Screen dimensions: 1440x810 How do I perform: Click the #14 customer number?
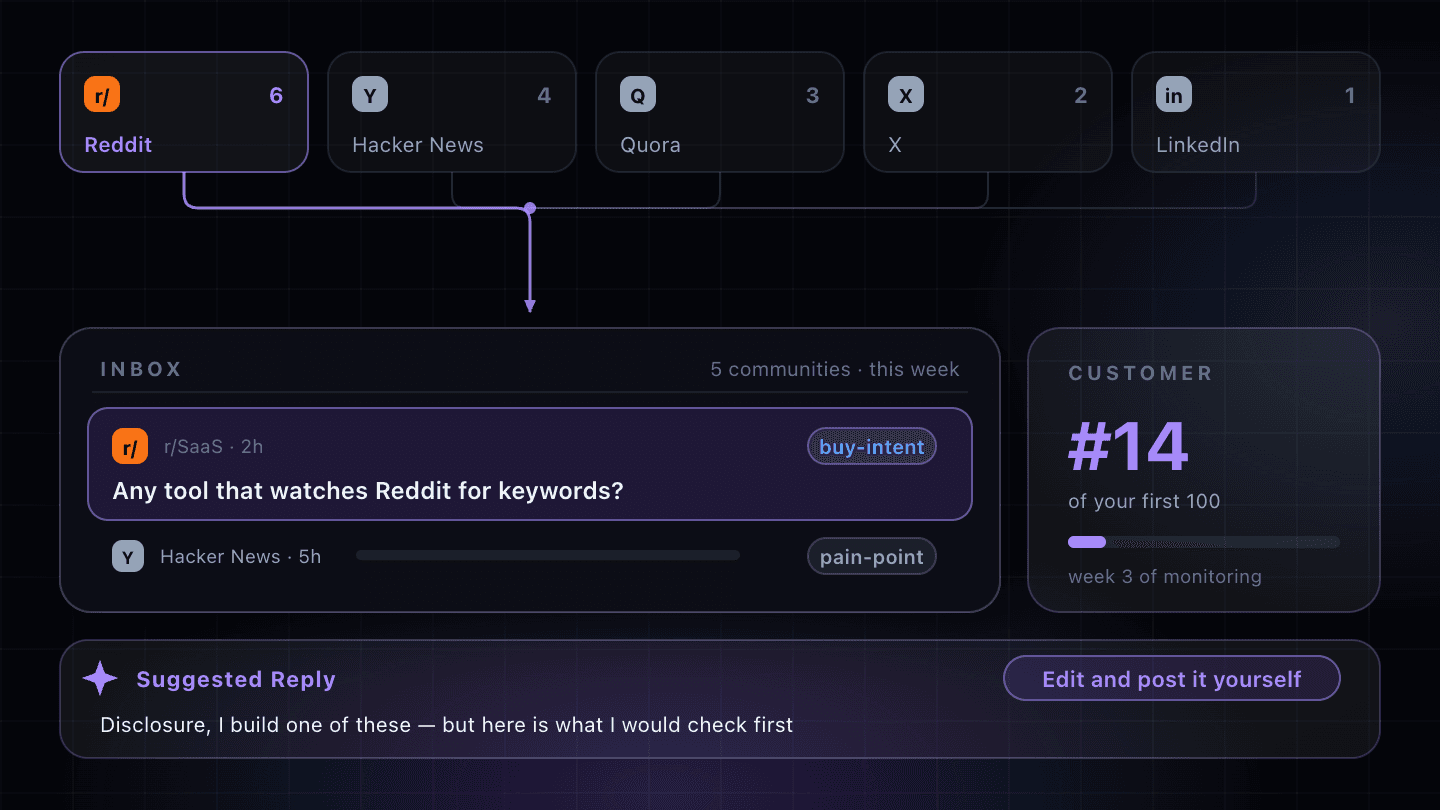pos(1128,446)
